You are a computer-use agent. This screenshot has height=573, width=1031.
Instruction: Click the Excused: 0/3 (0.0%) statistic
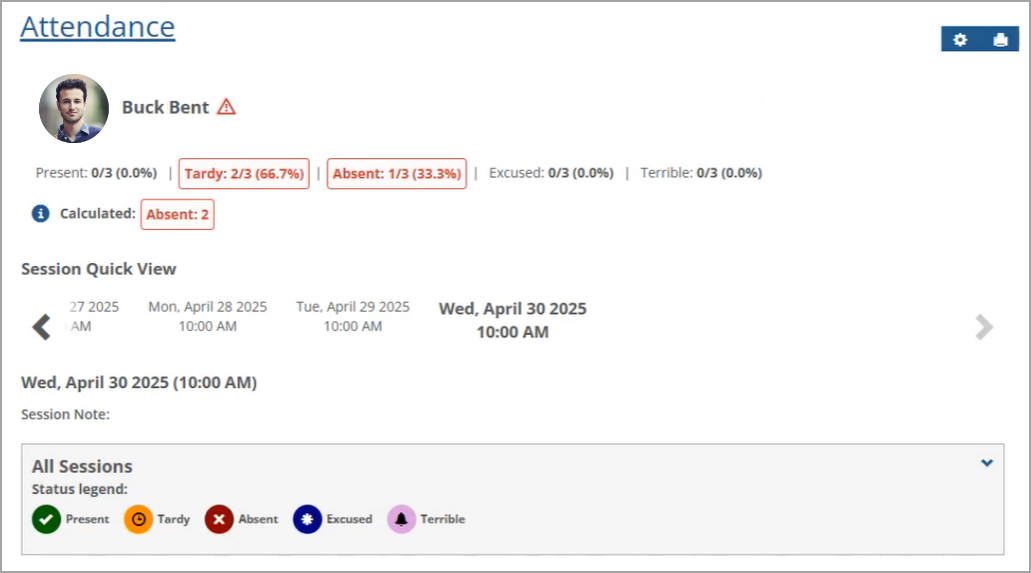point(551,173)
